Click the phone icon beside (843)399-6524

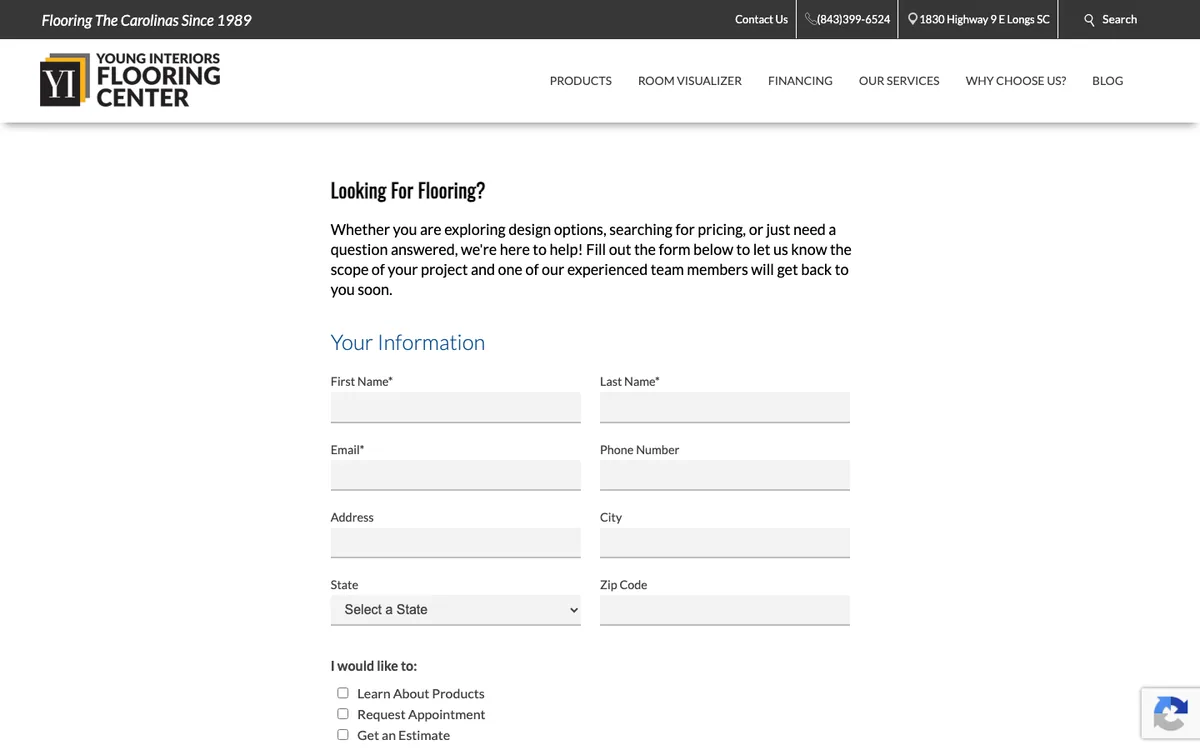[810, 19]
